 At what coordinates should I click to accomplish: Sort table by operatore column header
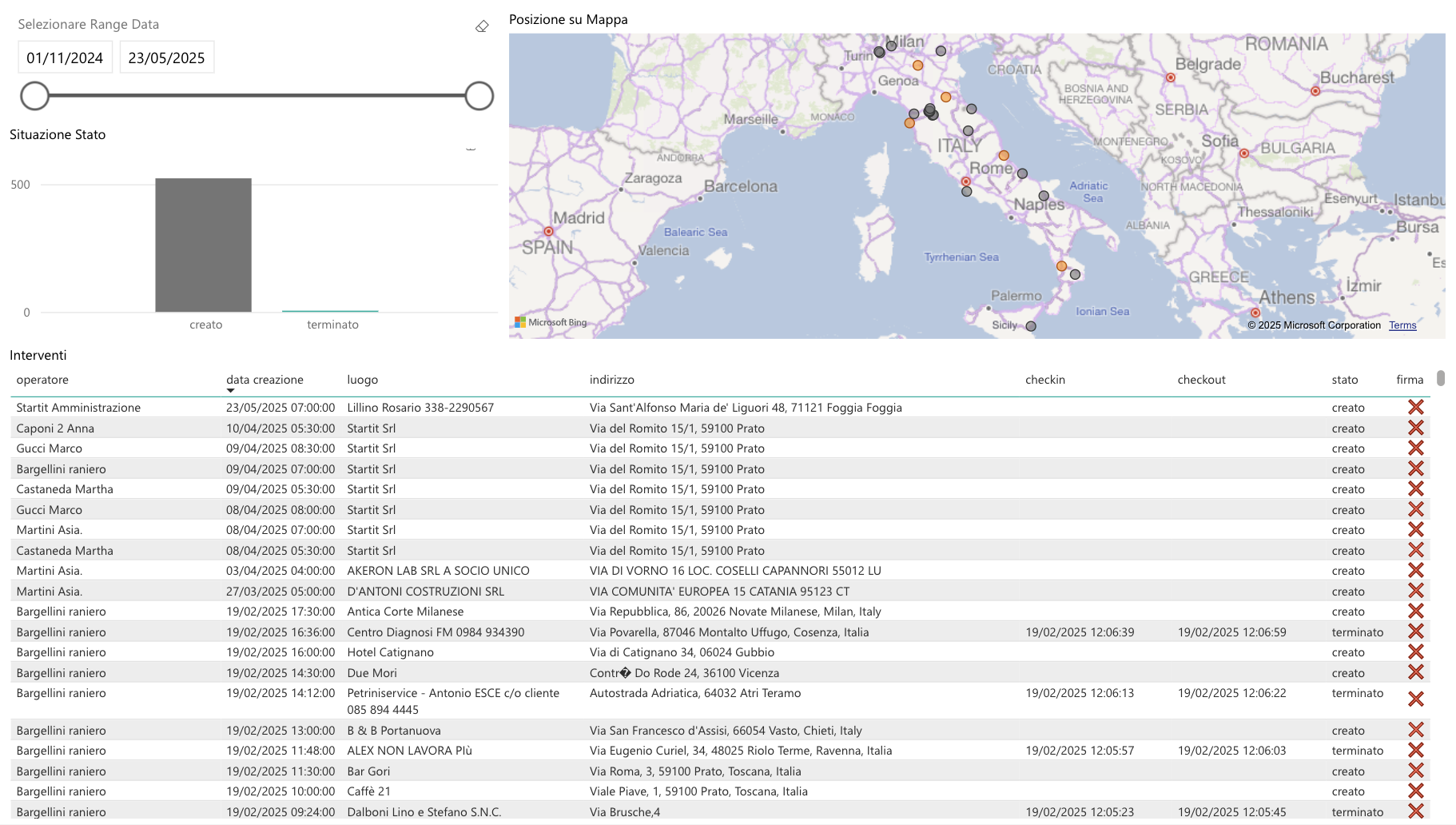tap(42, 380)
